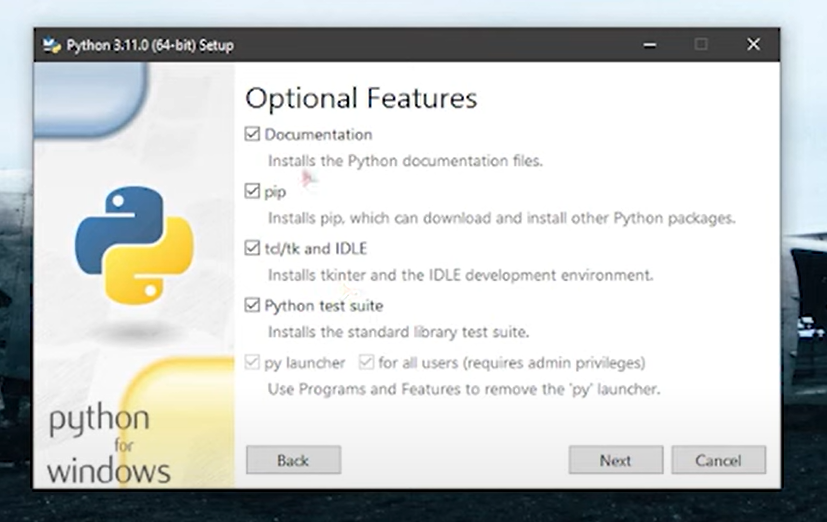Screen dimensions: 827x522
Task: Click the disabled maximize button
Action: pos(701,44)
